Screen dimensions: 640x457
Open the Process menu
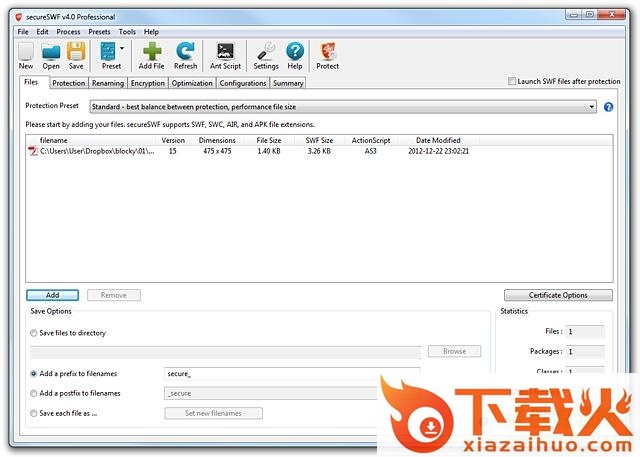tap(68, 32)
